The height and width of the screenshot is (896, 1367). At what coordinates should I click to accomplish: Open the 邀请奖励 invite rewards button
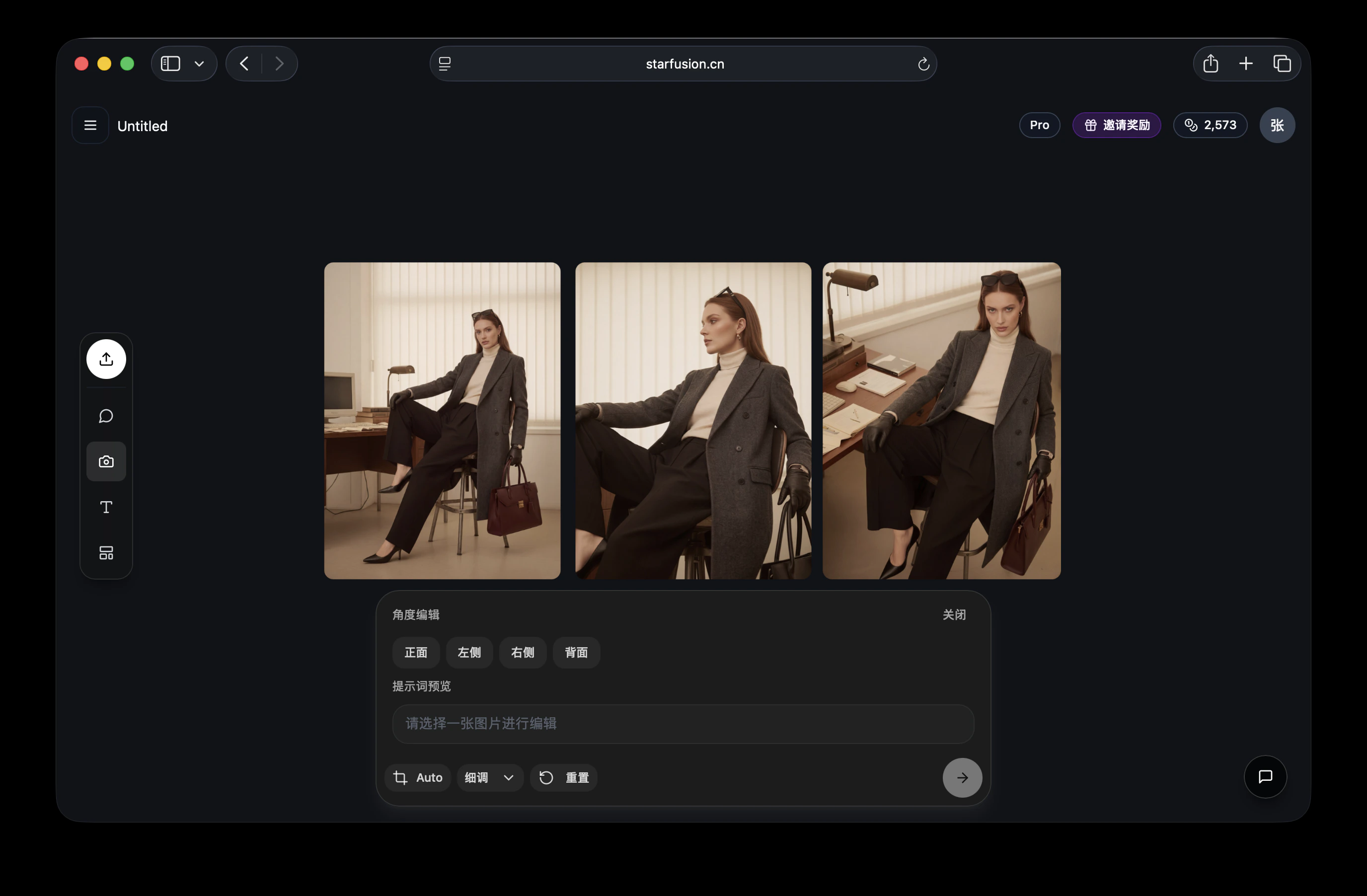(x=1116, y=125)
